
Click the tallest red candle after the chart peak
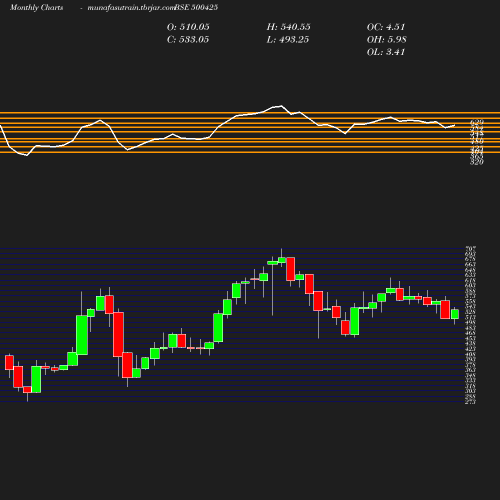[291, 269]
